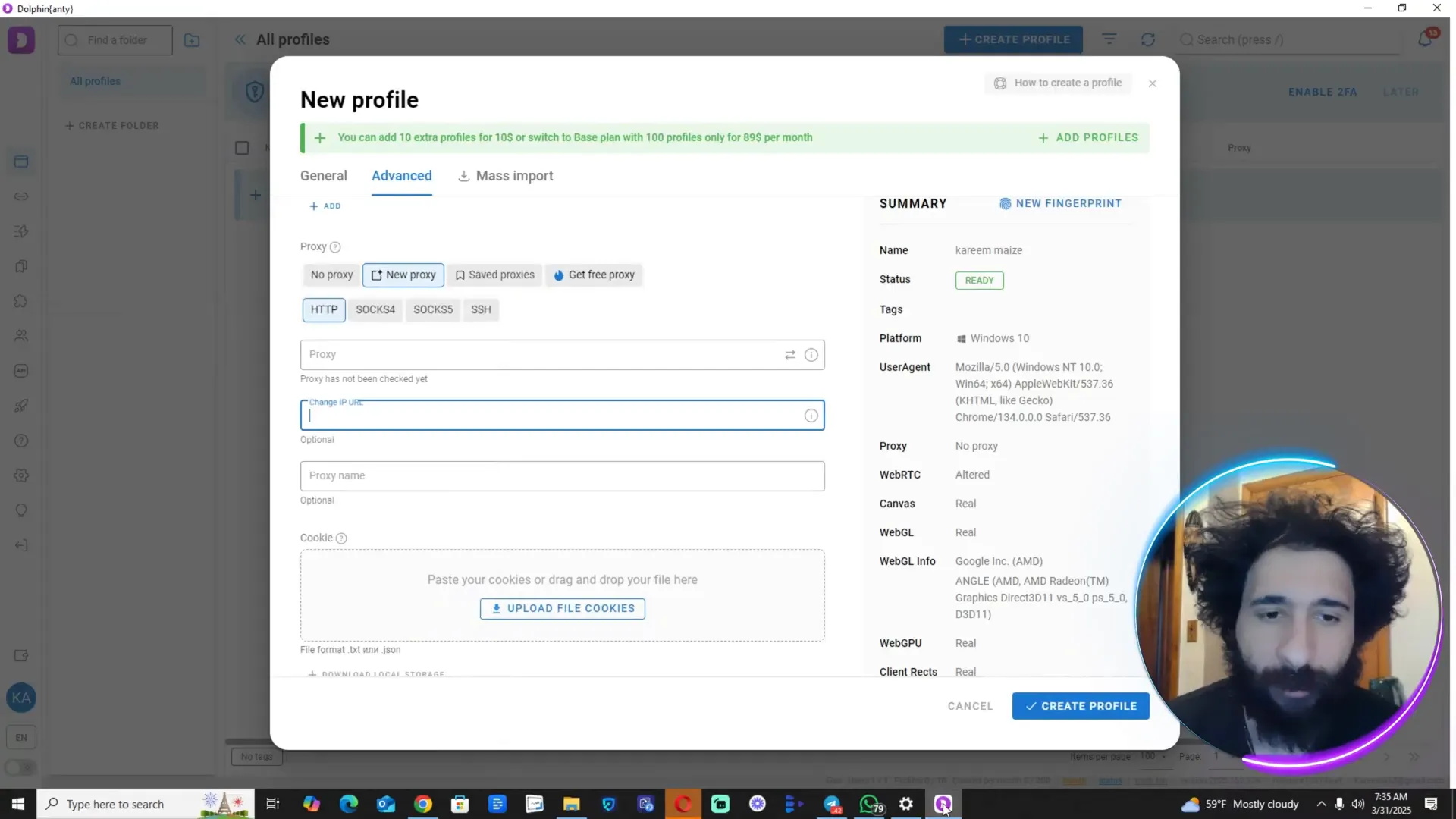Click the Find a folder search box
This screenshot has height=819, width=1456.
pos(115,40)
